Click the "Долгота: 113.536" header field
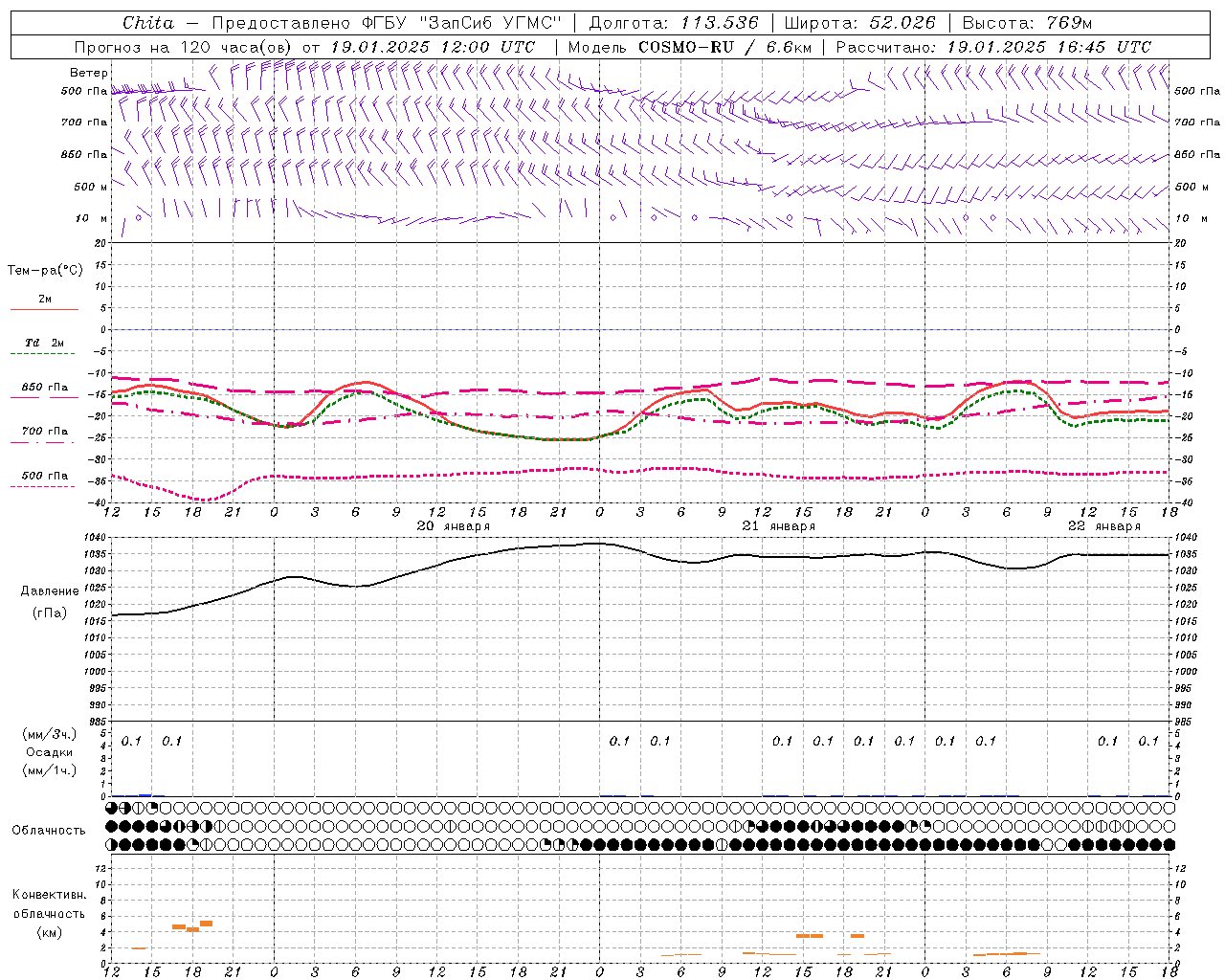Image resolution: width=1225 pixels, height=980 pixels. pos(674,23)
